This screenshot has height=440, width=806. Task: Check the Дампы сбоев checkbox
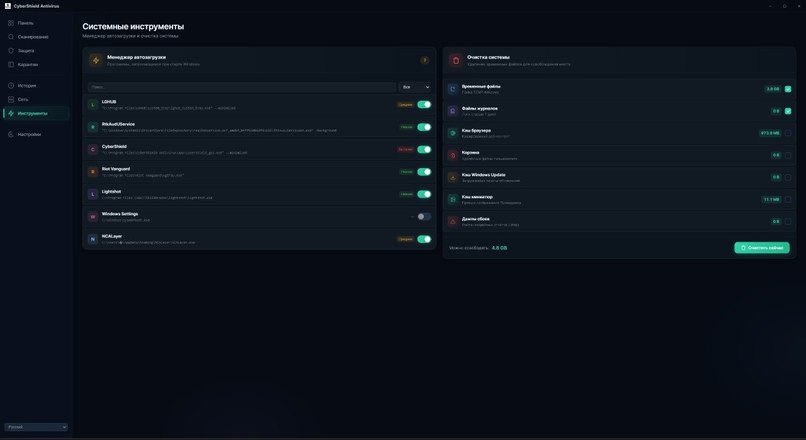(x=788, y=222)
